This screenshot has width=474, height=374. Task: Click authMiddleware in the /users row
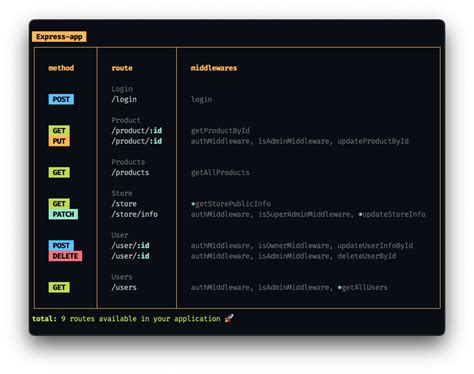[x=220, y=287]
